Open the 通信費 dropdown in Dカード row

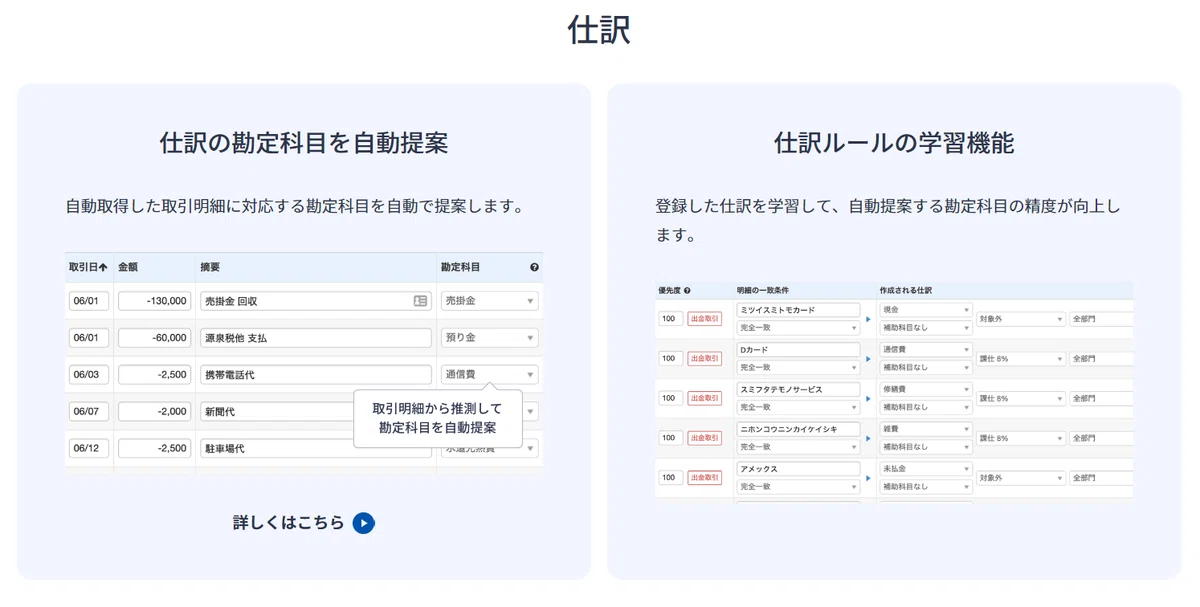click(x=926, y=350)
